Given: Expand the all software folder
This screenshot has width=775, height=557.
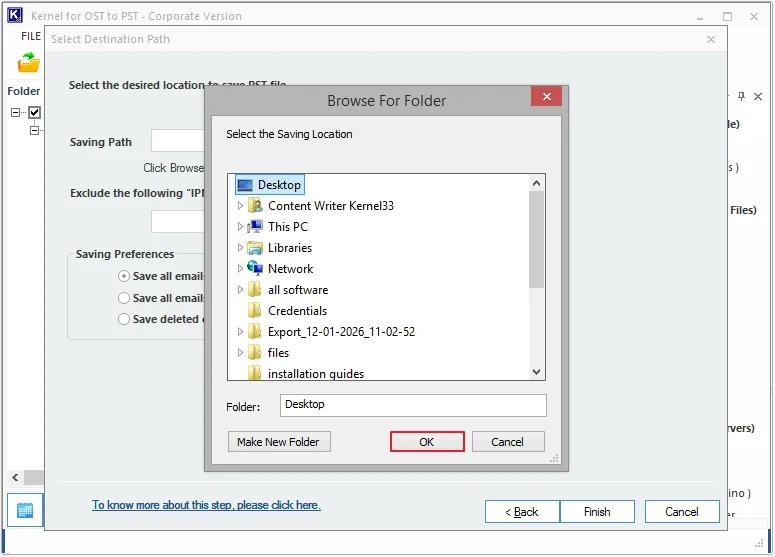Looking at the screenshot, I should pos(240,290).
